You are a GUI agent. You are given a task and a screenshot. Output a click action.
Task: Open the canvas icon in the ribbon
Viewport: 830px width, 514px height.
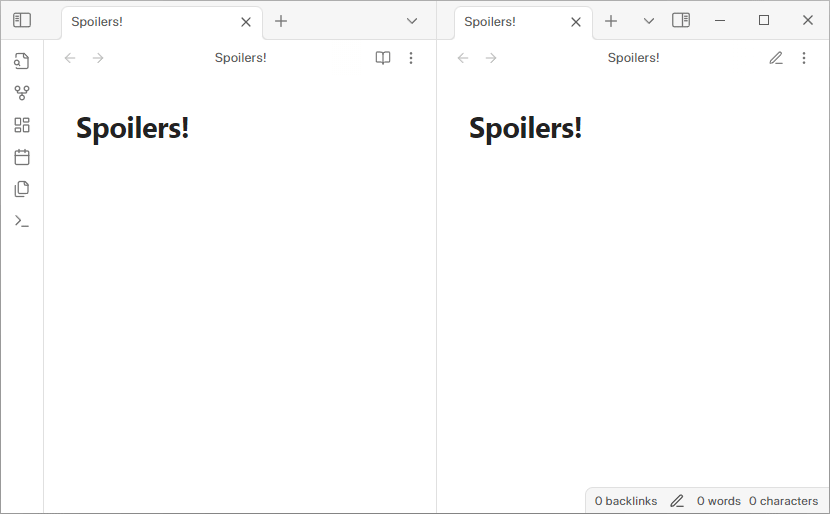pyautogui.click(x=22, y=125)
